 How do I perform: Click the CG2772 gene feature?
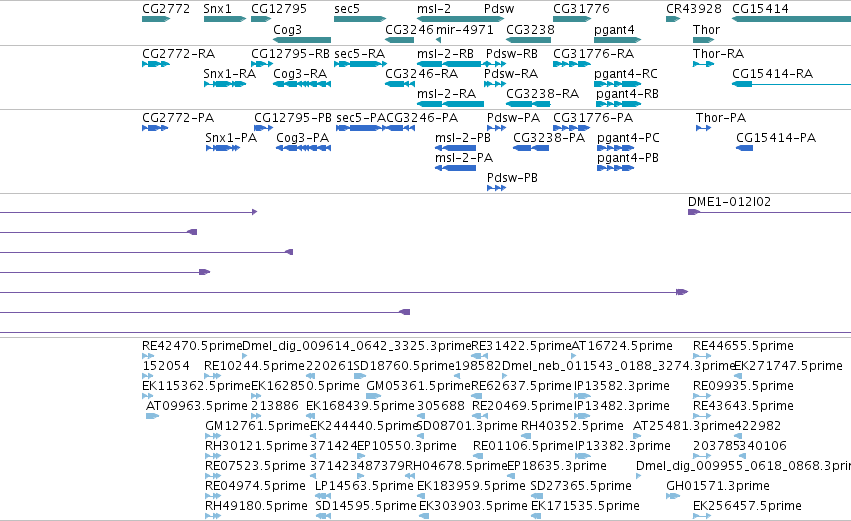click(x=156, y=19)
